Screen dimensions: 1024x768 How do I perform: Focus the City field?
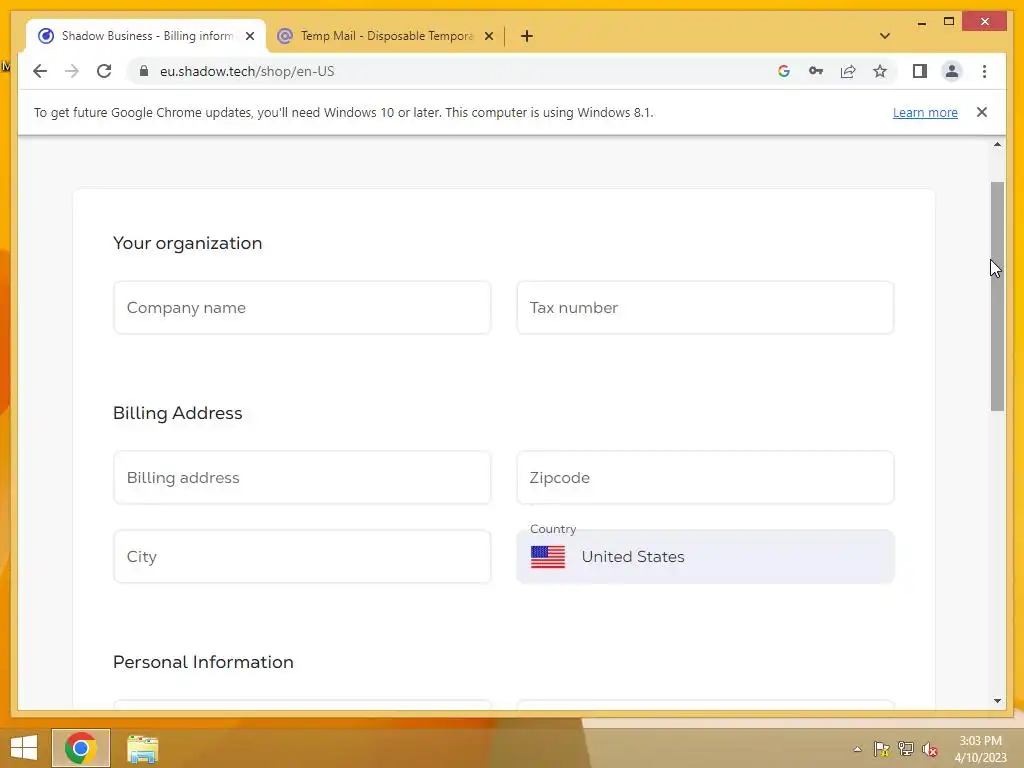point(302,556)
